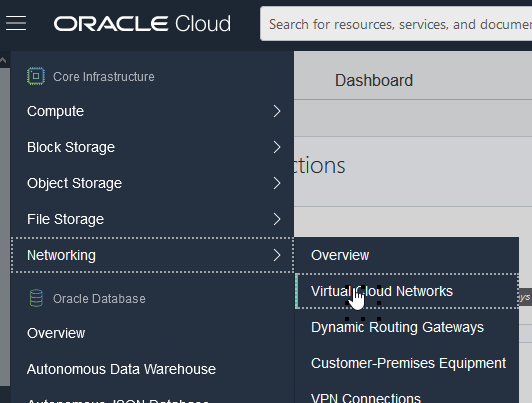Click the Core Infrastructure heading
Viewport: 532px width, 403px height.
(103, 77)
